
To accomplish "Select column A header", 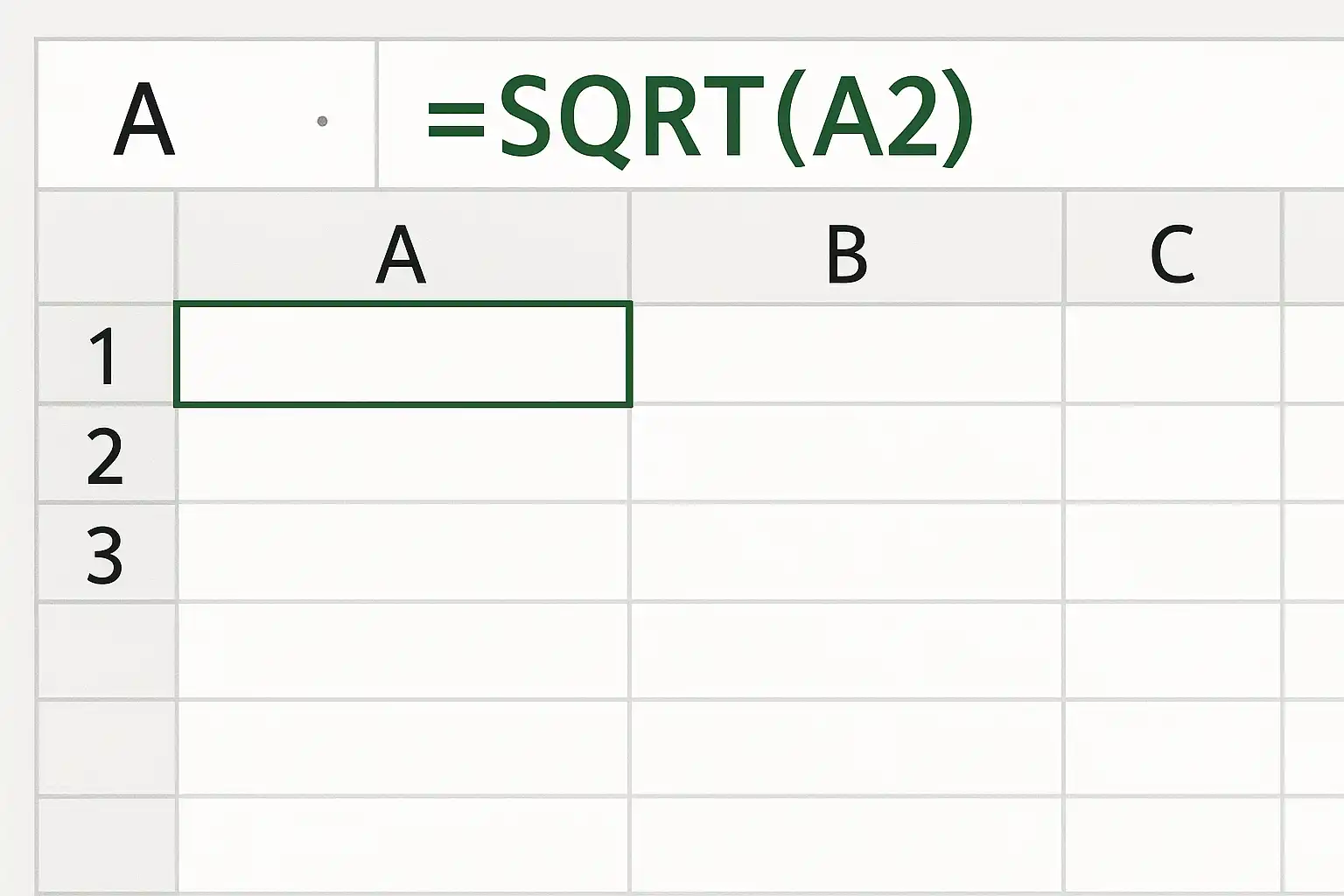I will coord(402,248).
